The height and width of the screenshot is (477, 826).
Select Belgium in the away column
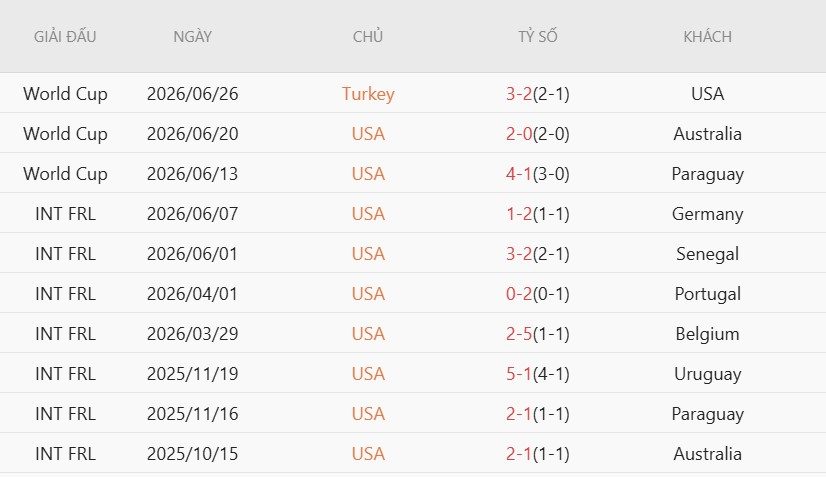[707, 334]
